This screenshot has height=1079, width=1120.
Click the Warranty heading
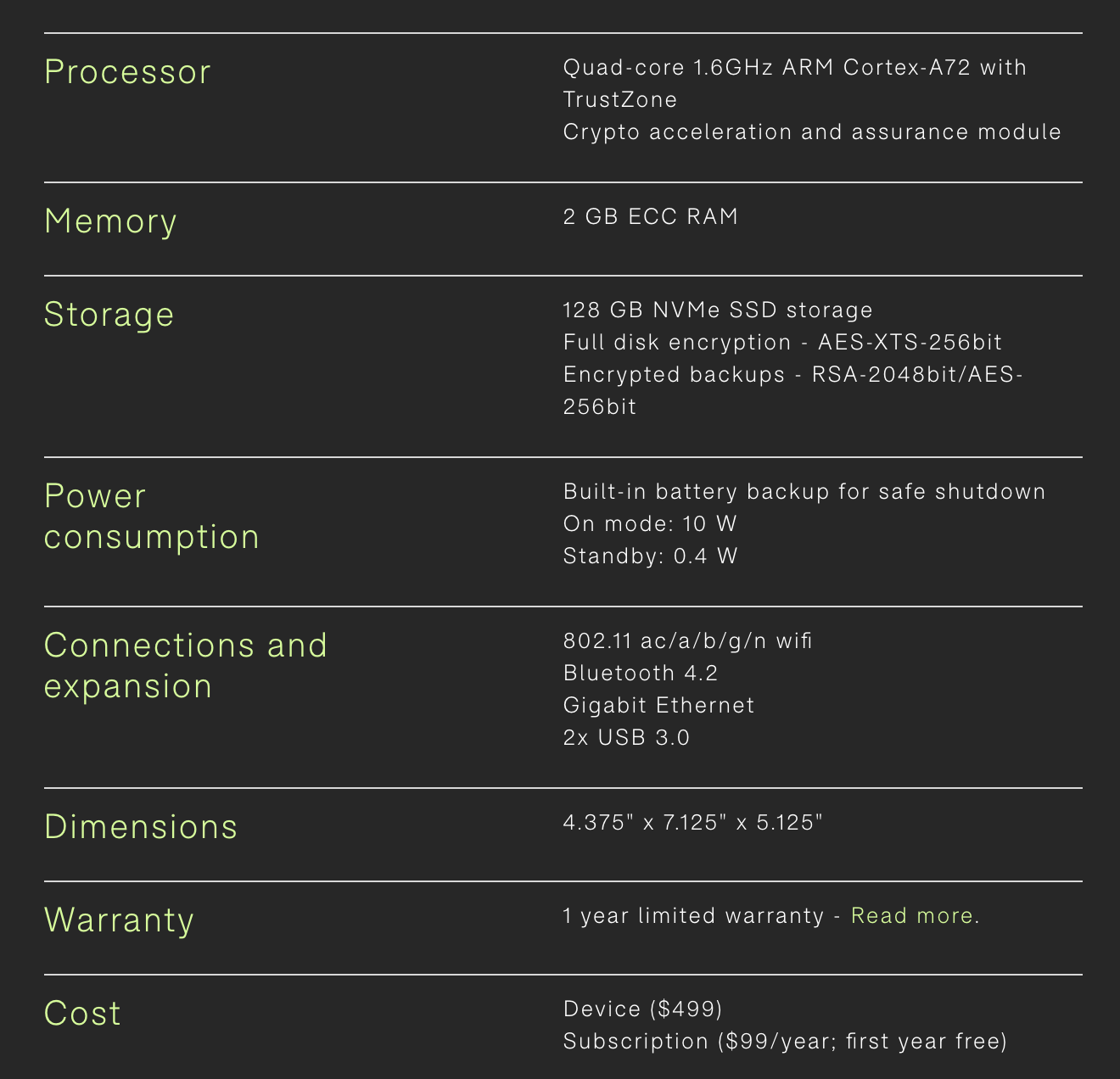click(x=119, y=920)
